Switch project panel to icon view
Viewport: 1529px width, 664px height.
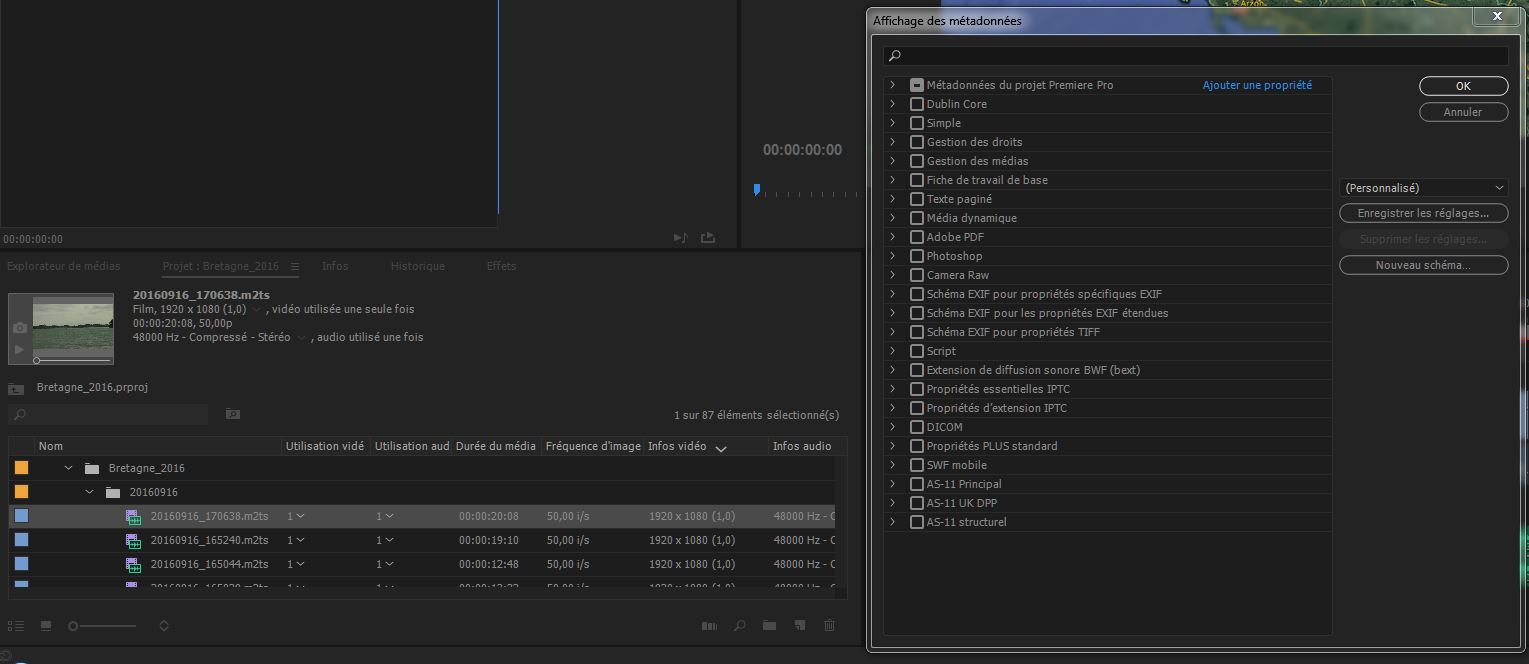[x=46, y=626]
